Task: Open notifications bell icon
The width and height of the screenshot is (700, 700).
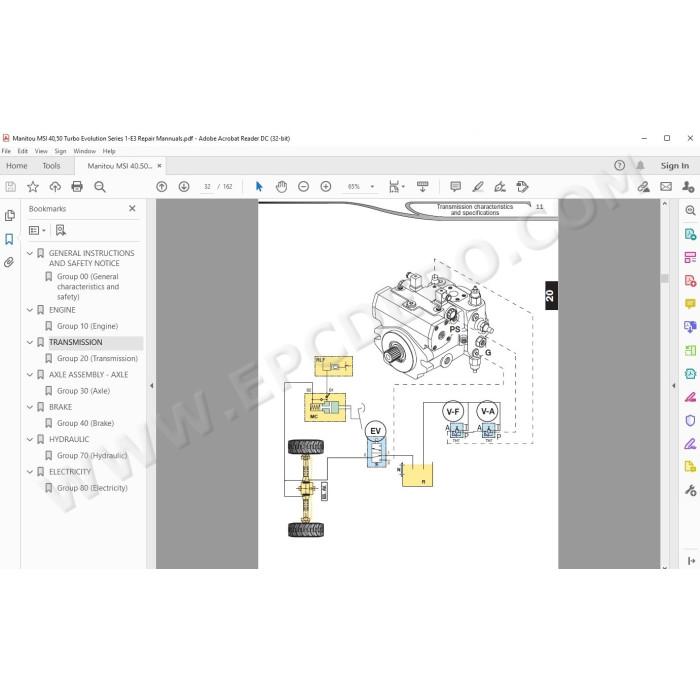Action: coord(640,166)
